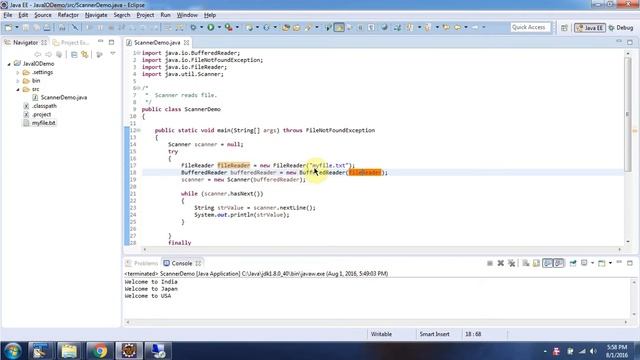The image size is (640, 360).
Task: Toggle Show Console When Standard Out Changes
Action: coord(548,263)
